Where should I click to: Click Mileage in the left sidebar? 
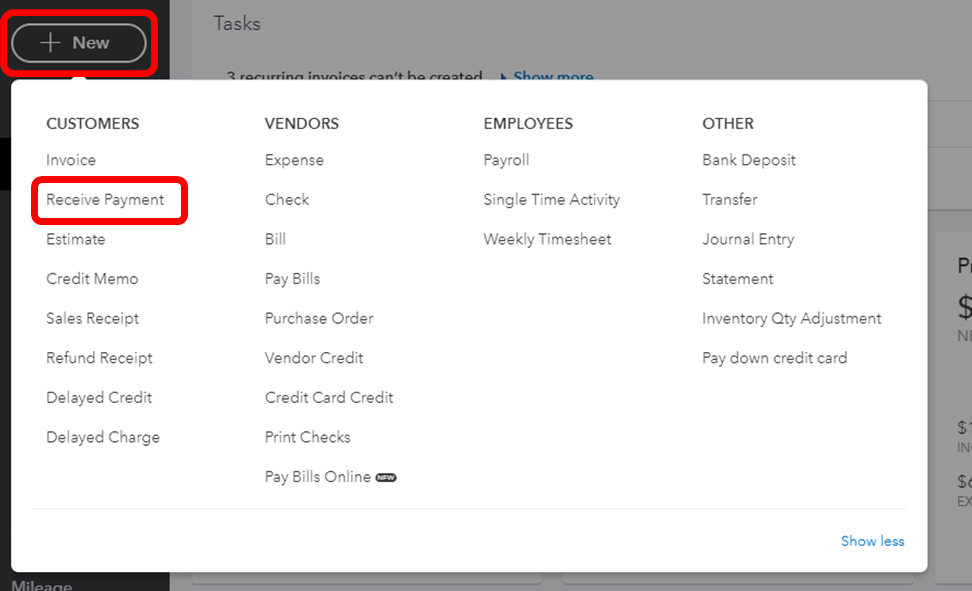pos(41,585)
